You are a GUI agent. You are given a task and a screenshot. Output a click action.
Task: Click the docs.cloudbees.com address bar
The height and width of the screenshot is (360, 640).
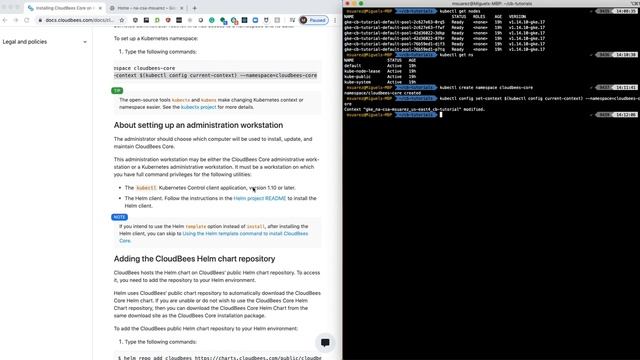(x=80, y=20)
